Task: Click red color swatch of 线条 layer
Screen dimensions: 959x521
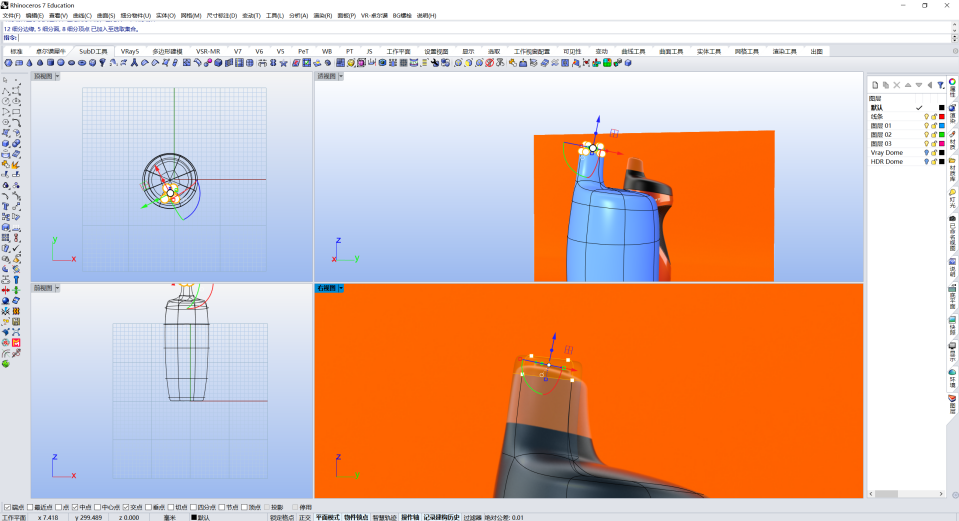Action: [942, 117]
